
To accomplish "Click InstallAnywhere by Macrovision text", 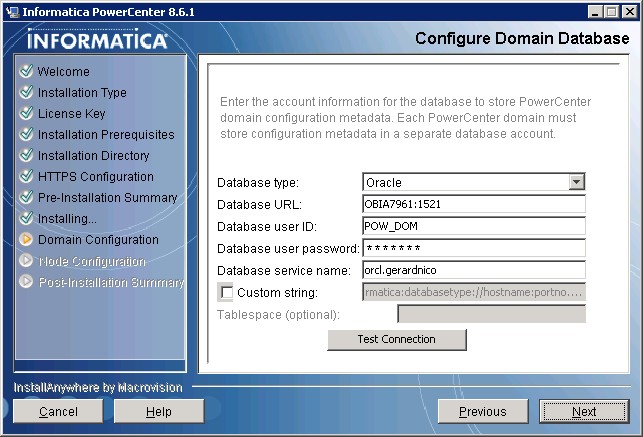I will [x=98, y=387].
